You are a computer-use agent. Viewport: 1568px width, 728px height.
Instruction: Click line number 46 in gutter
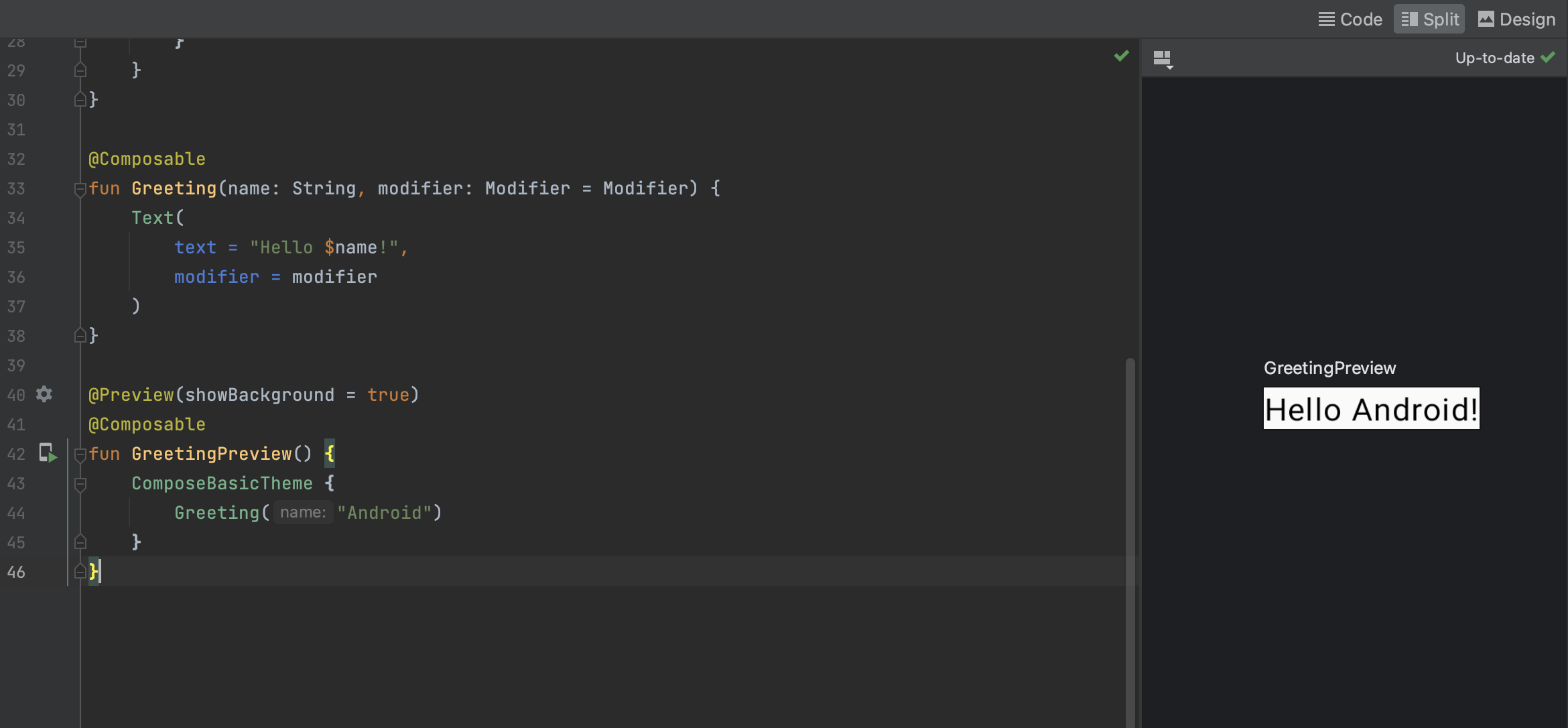point(16,572)
